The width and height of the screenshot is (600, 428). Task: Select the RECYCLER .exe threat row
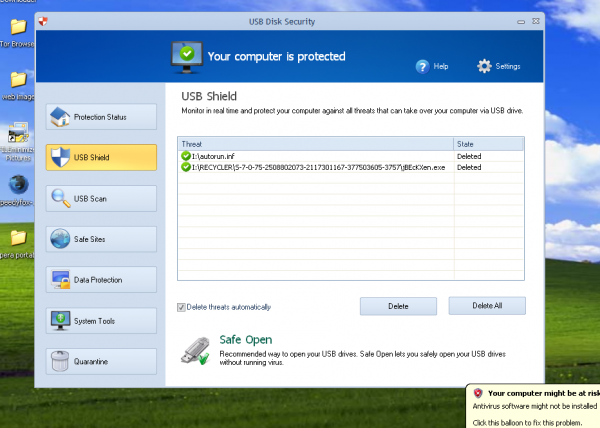(351, 167)
